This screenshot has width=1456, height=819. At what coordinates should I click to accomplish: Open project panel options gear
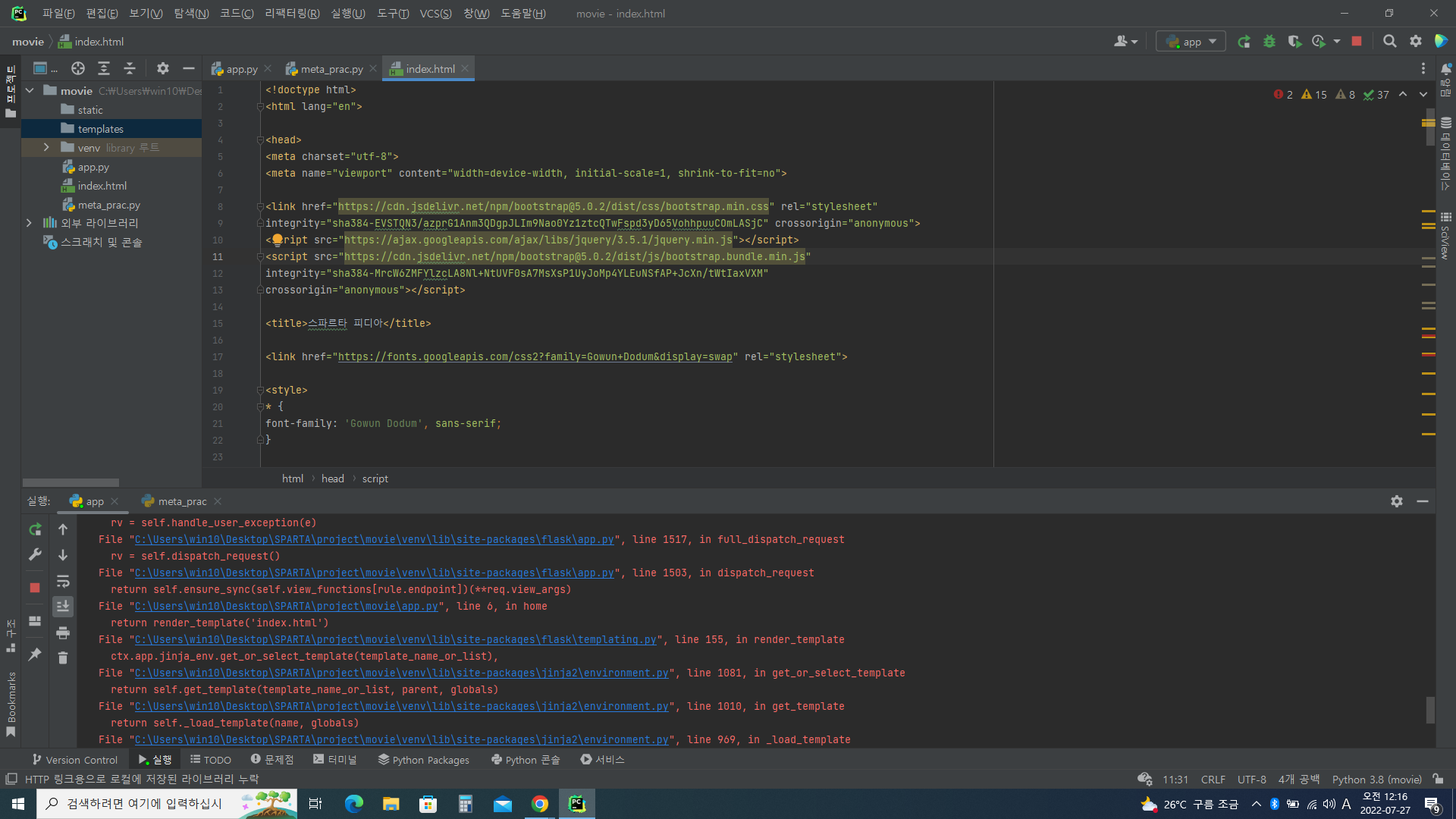tap(163, 69)
